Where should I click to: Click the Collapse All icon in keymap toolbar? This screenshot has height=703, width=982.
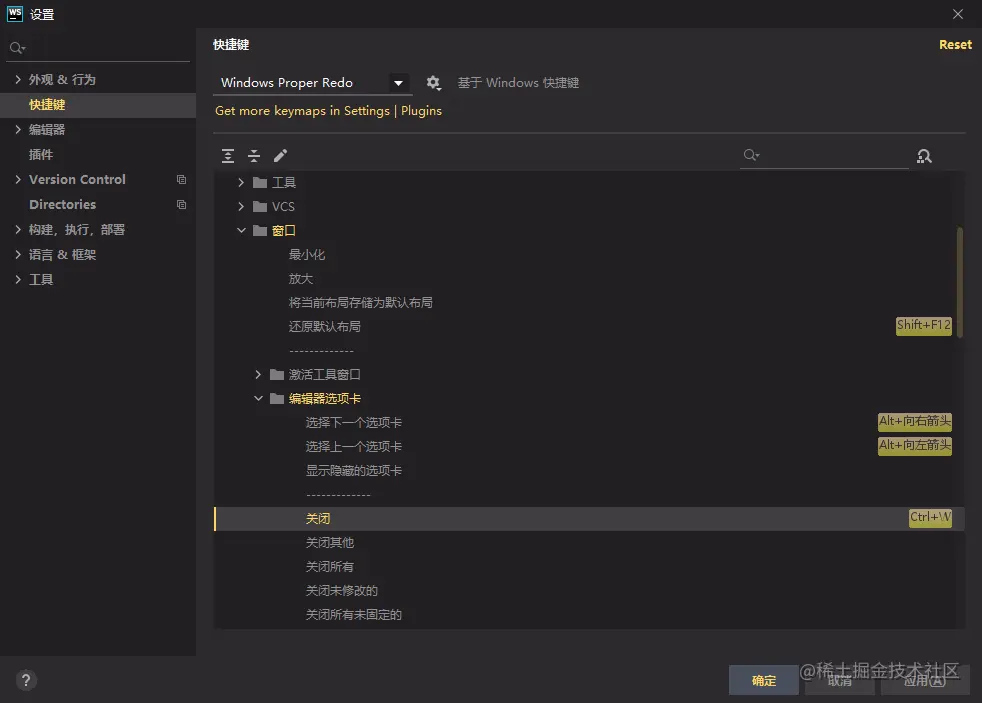pyautogui.click(x=254, y=156)
